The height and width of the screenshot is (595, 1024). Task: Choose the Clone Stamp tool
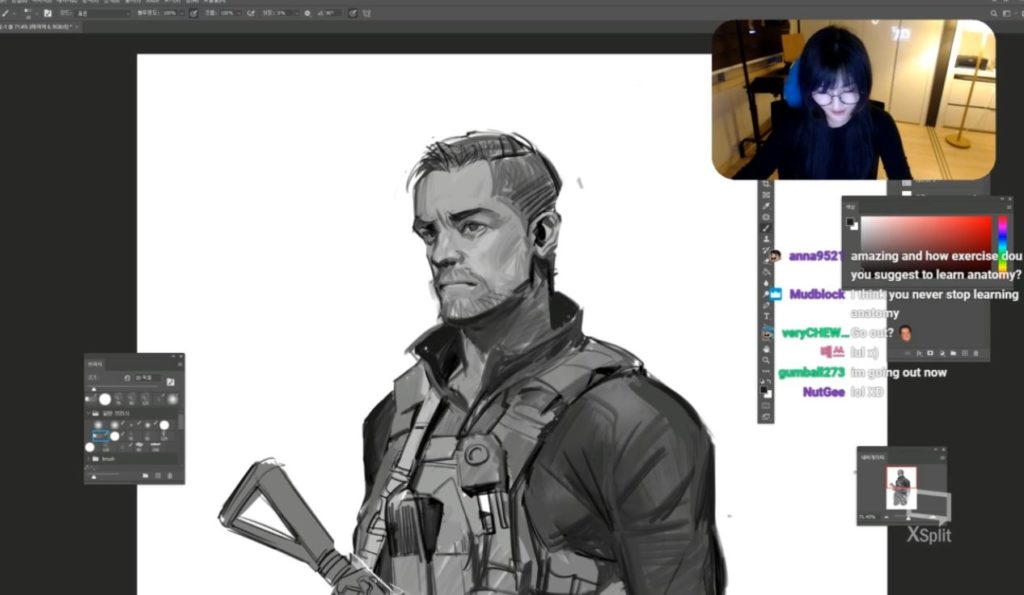click(766, 239)
